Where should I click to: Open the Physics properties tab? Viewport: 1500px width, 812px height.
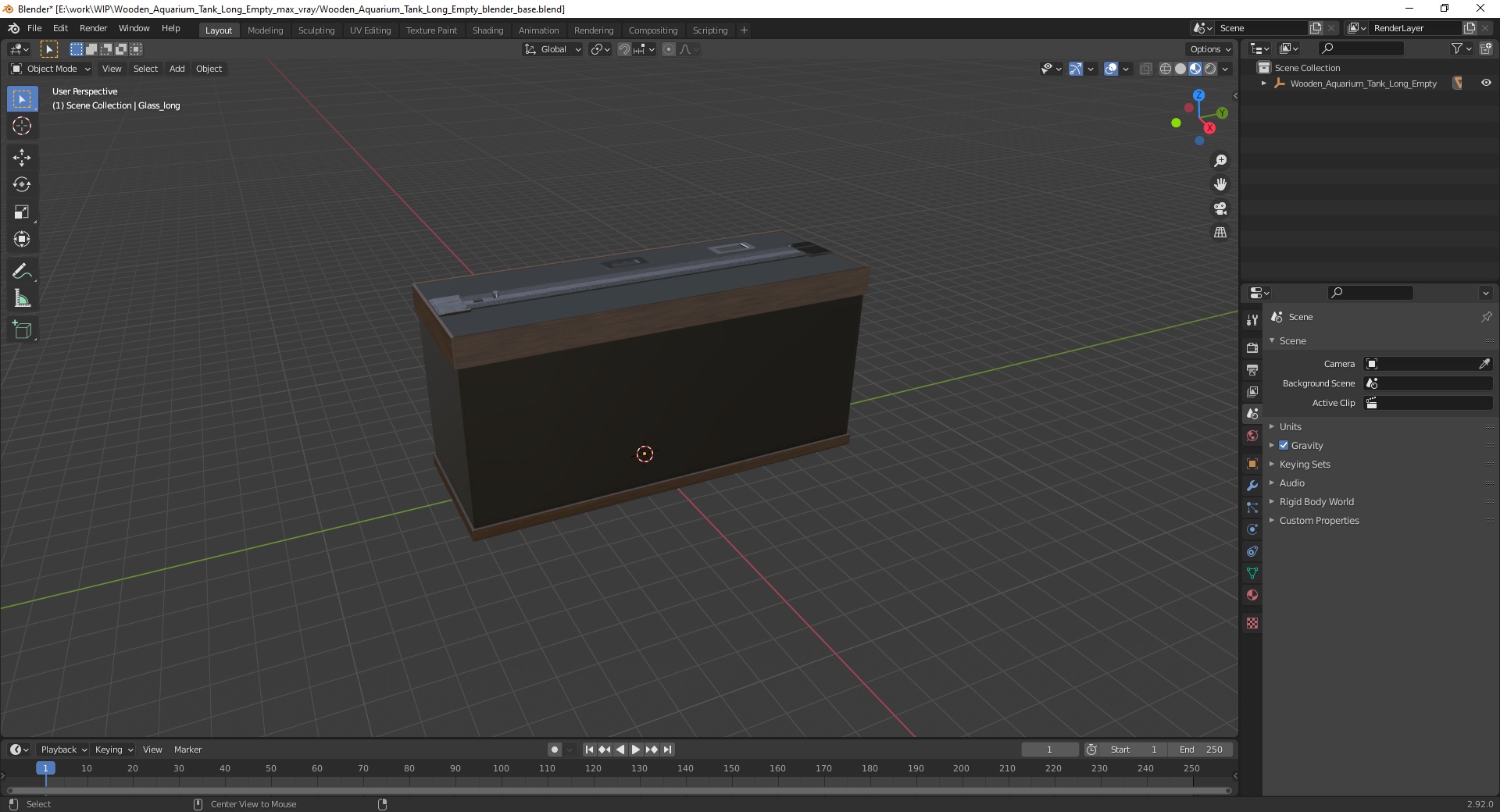(x=1252, y=529)
